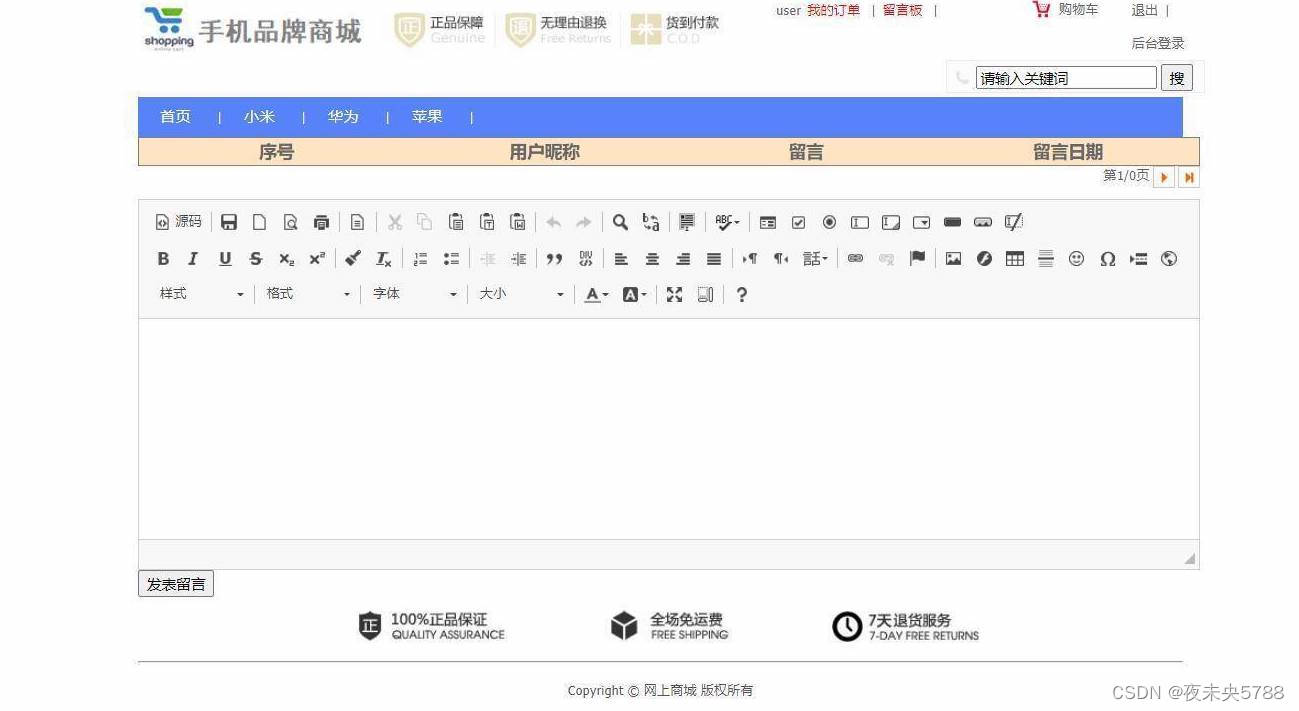The image size is (1299, 711).
Task: Insert a Table
Action: pyautogui.click(x=1015, y=259)
